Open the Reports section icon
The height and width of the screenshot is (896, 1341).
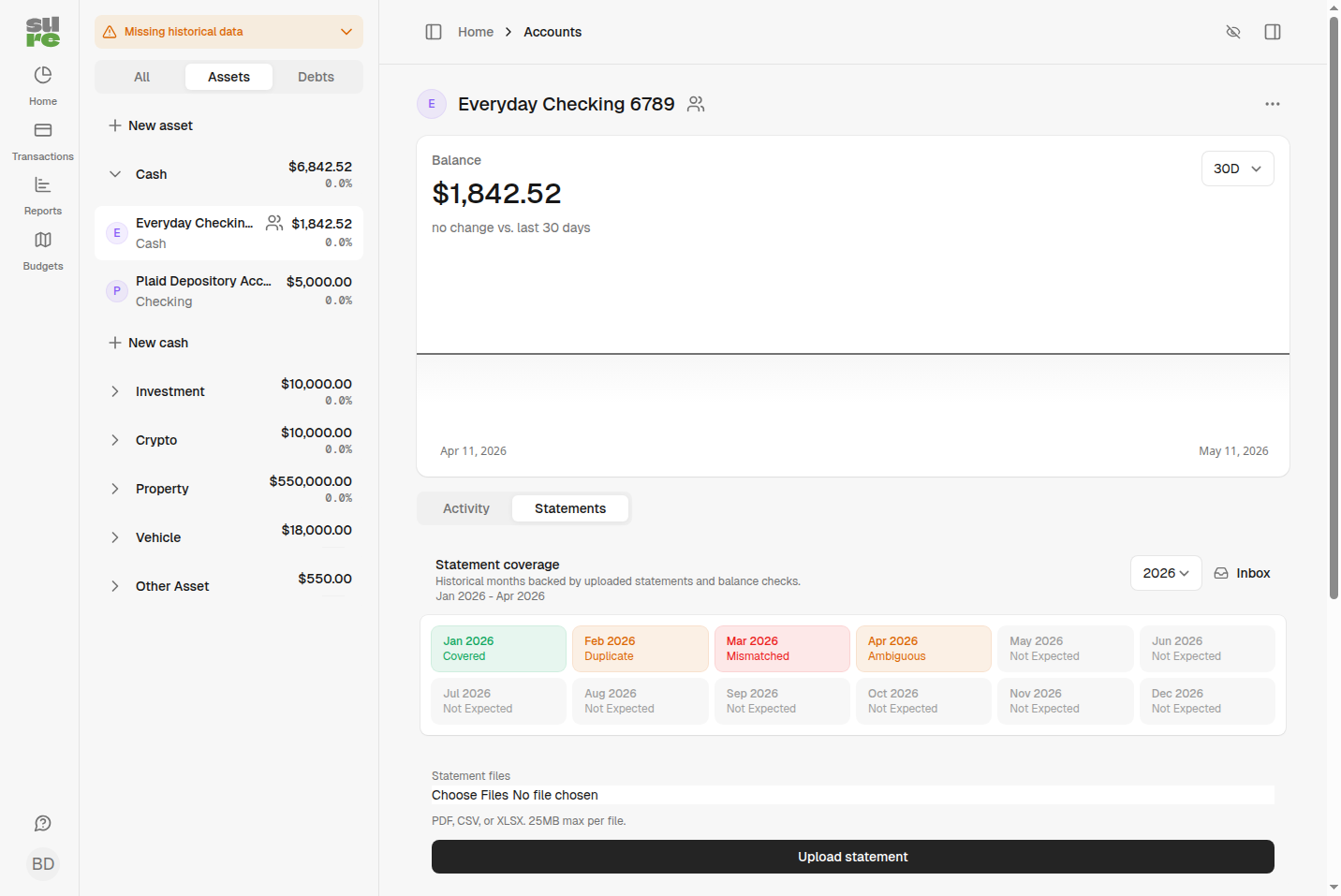click(43, 185)
